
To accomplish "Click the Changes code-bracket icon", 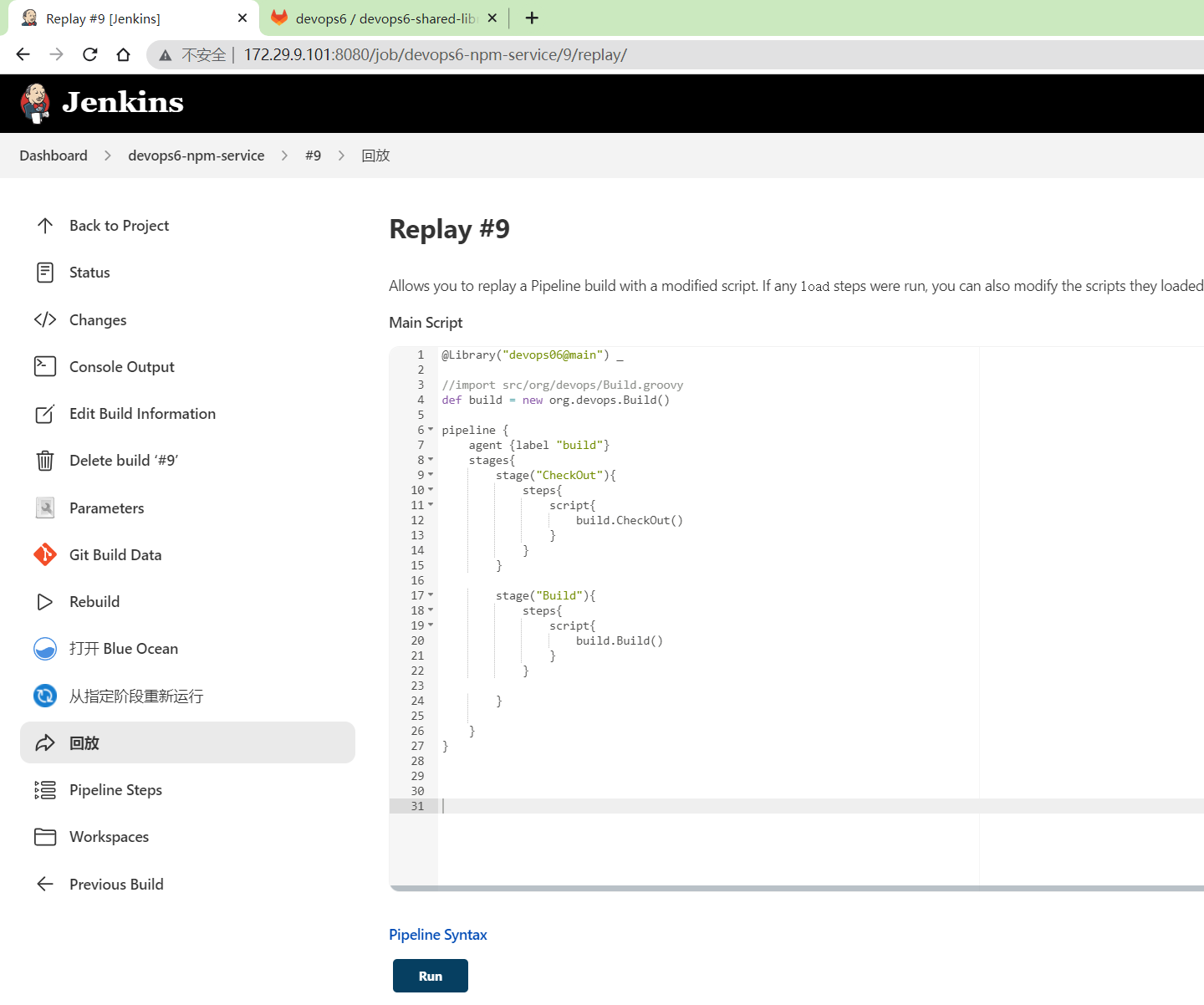I will (x=45, y=319).
